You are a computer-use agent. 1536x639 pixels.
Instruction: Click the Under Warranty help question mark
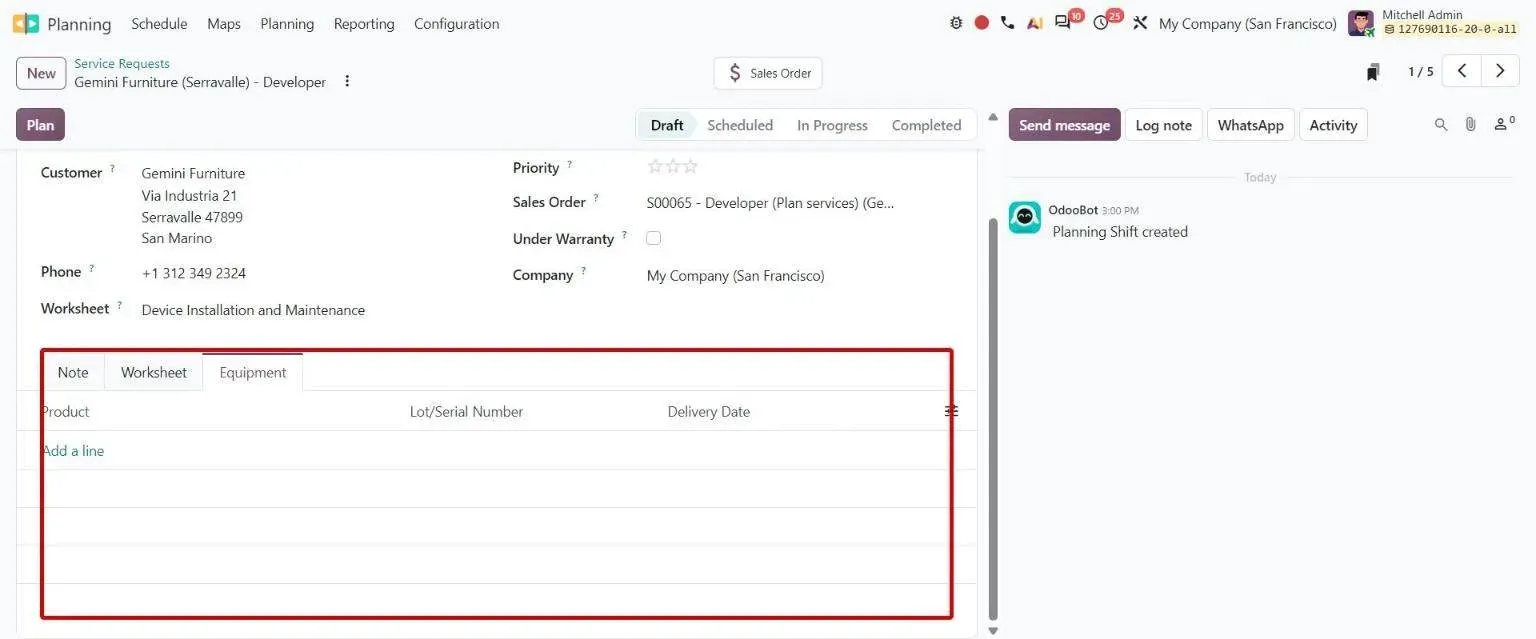coord(624,235)
